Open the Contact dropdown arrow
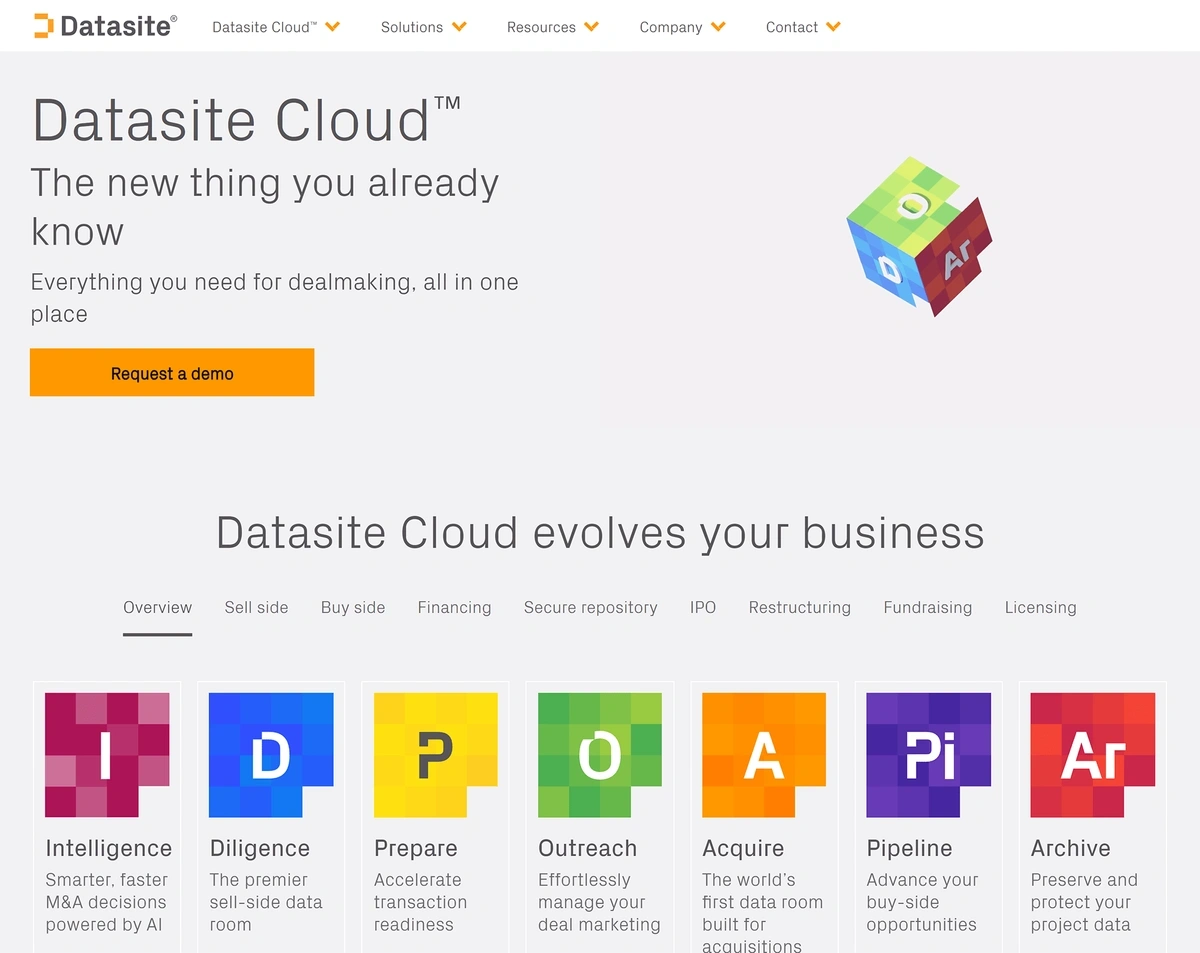Image resolution: width=1200 pixels, height=953 pixels. point(834,27)
